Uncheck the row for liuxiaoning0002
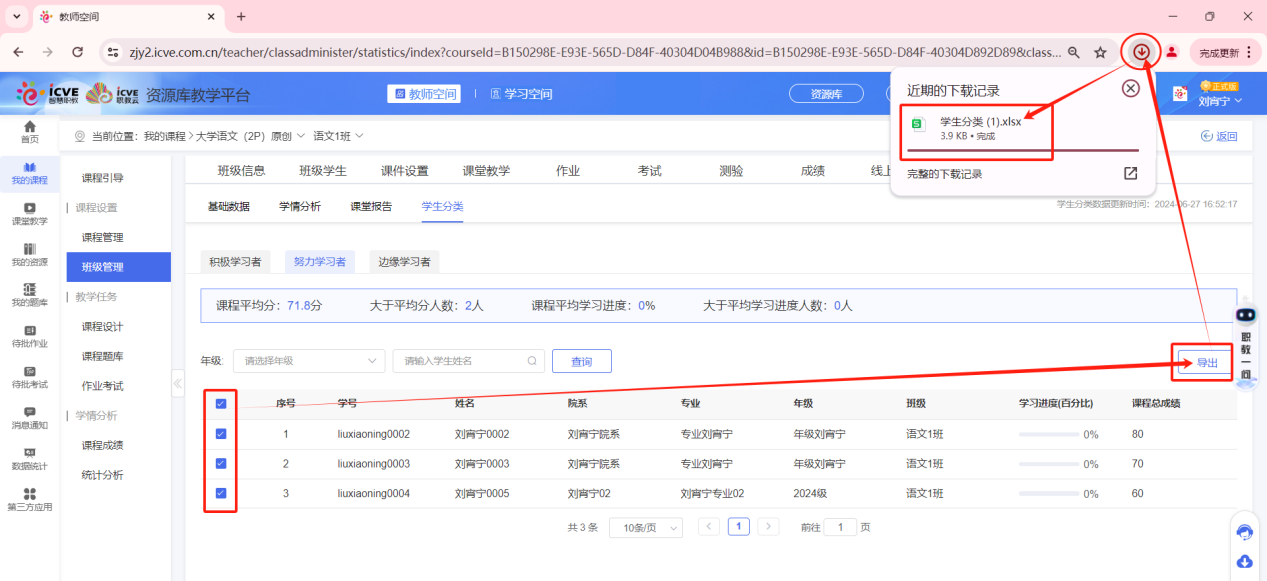 (x=220, y=433)
